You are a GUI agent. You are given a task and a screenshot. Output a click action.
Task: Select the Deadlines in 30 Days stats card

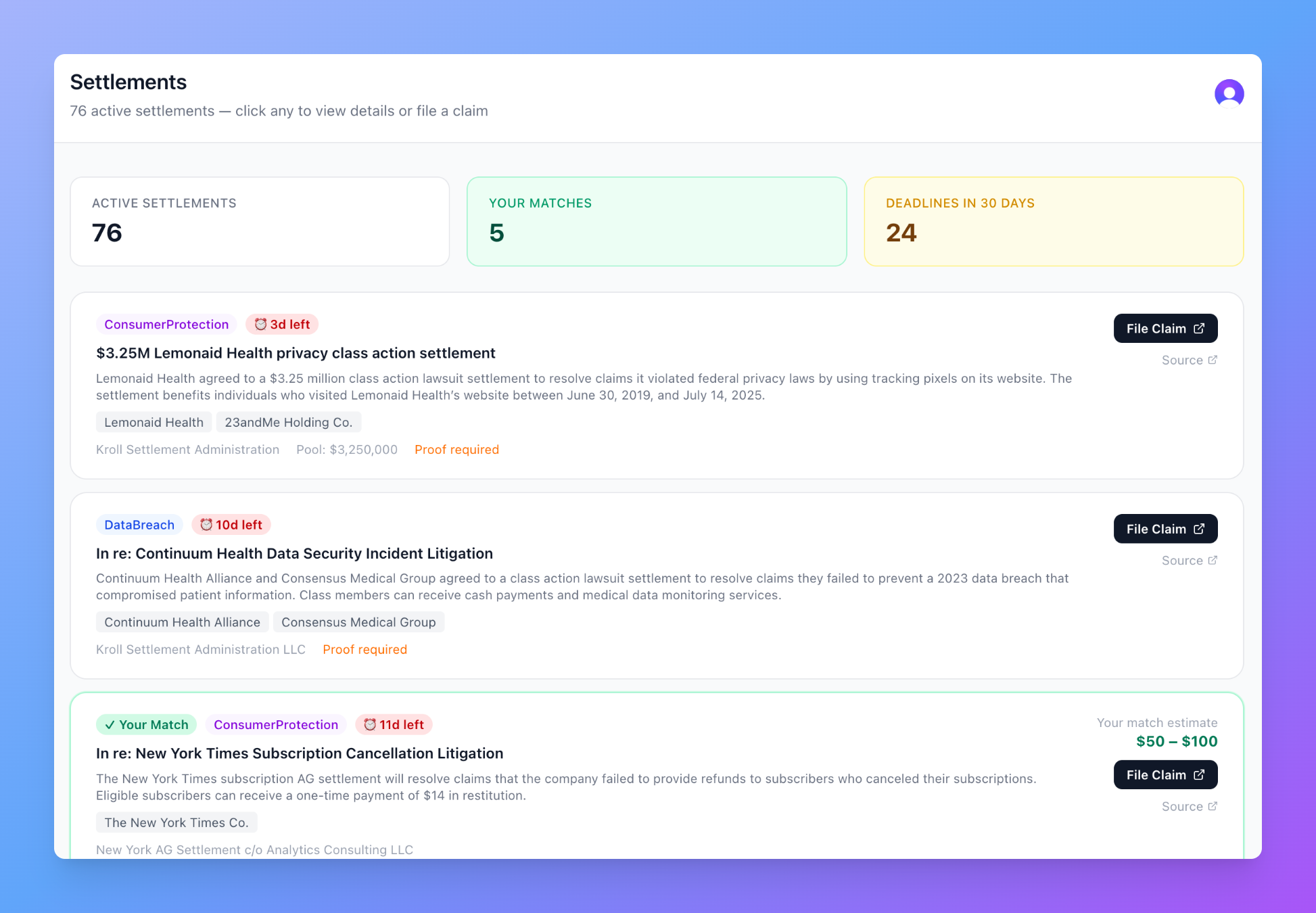click(1053, 221)
